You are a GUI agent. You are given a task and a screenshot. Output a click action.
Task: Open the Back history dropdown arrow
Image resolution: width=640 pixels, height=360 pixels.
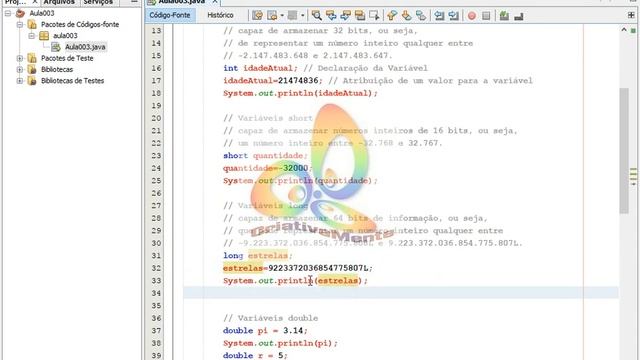click(282, 16)
